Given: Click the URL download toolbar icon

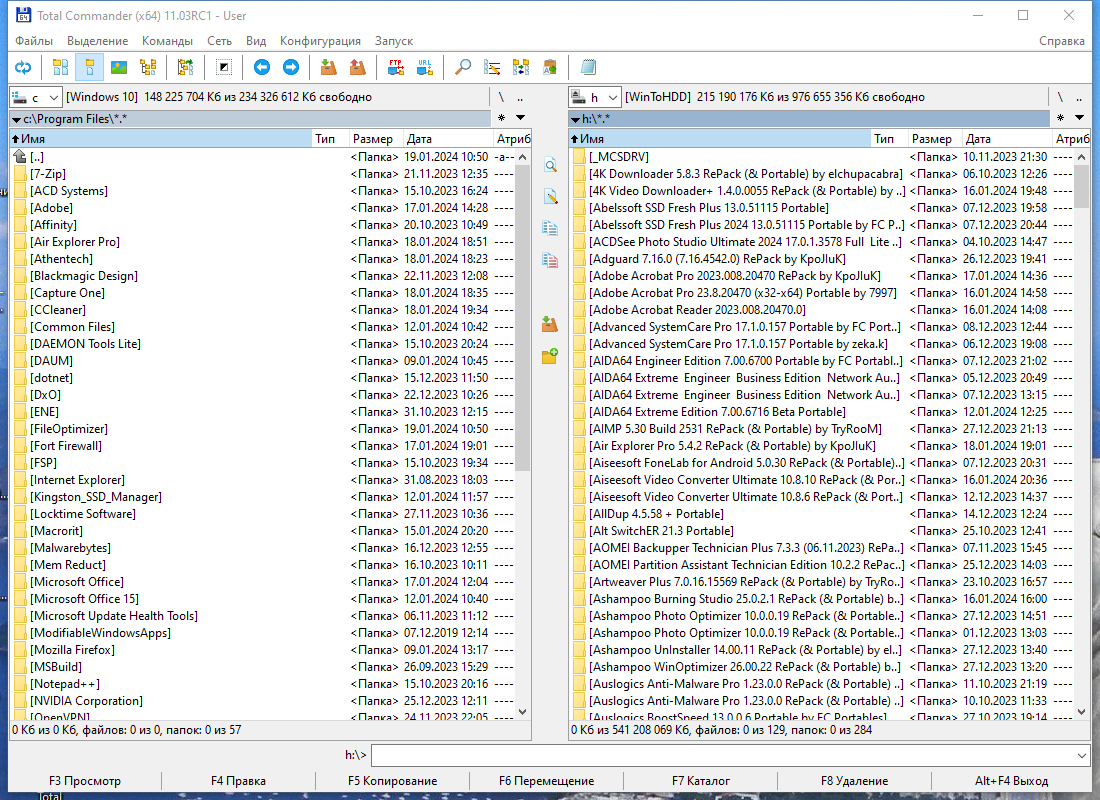Looking at the screenshot, I should [424, 67].
